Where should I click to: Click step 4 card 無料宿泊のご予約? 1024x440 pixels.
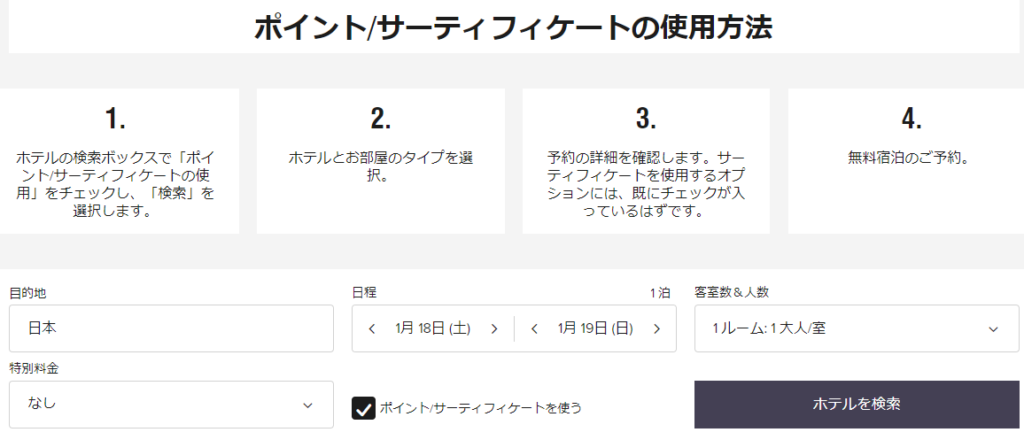(x=910, y=161)
